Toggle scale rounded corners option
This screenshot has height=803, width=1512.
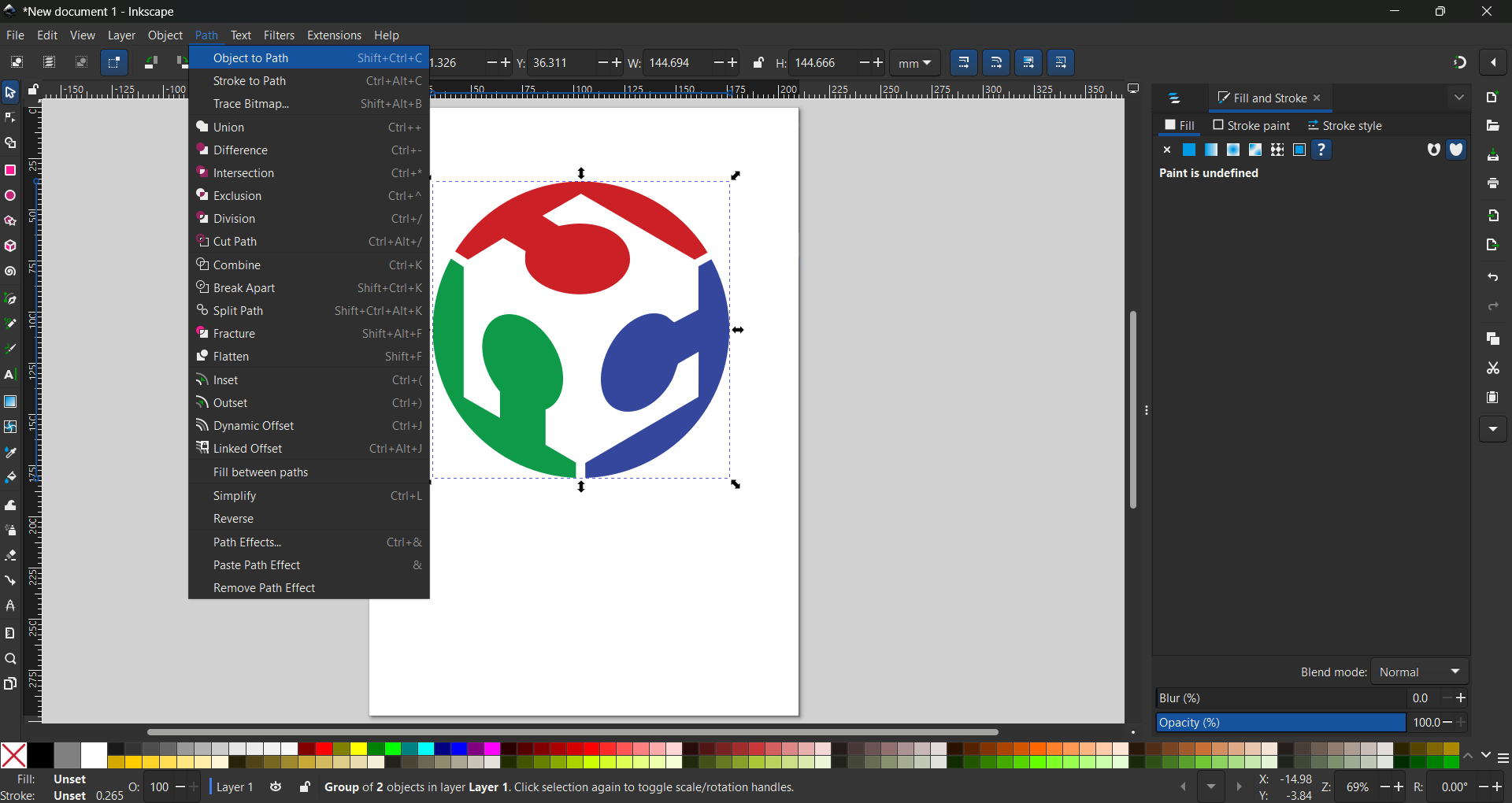[x=996, y=62]
